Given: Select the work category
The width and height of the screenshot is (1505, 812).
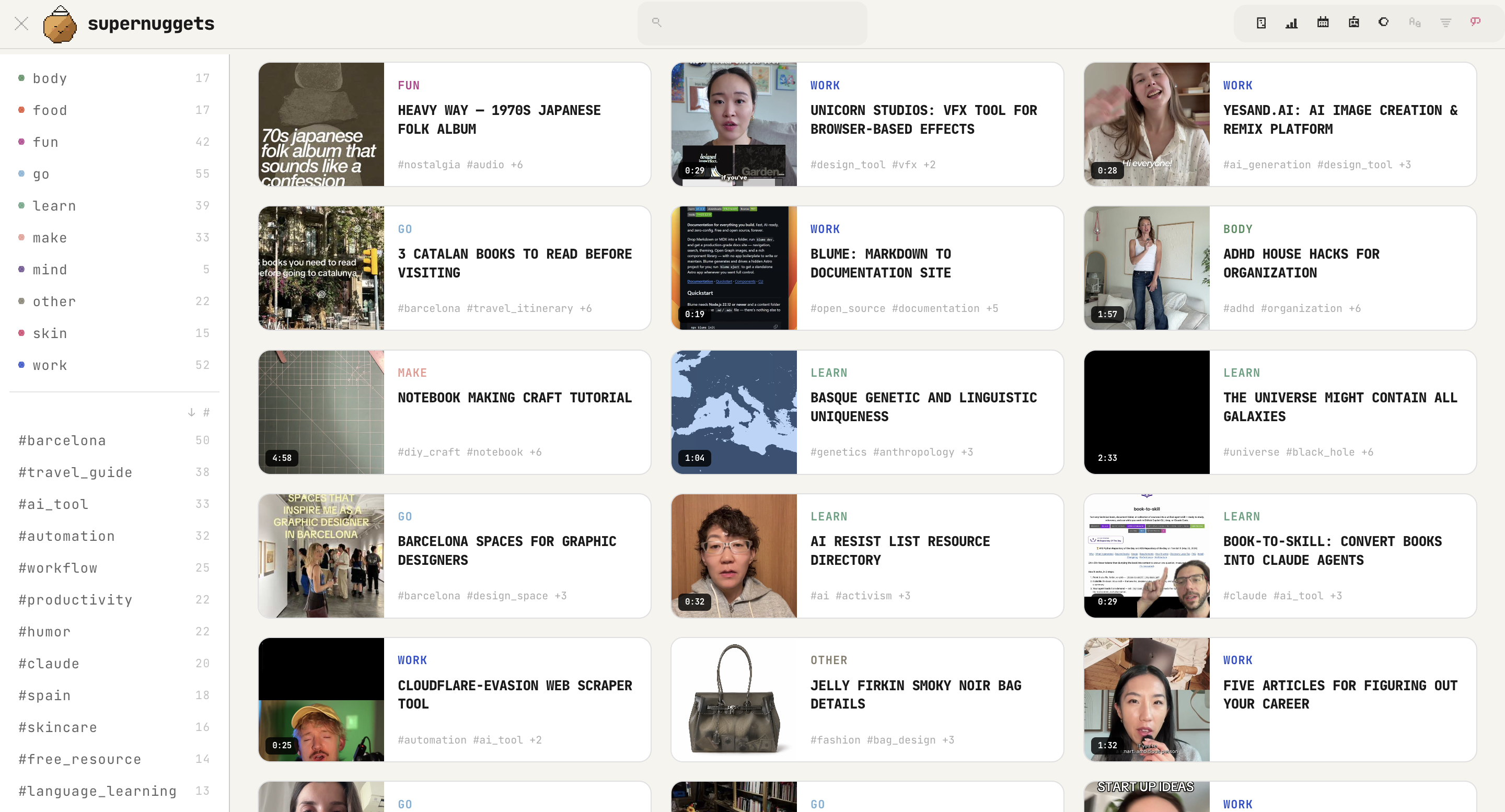Looking at the screenshot, I should click(x=114, y=365).
